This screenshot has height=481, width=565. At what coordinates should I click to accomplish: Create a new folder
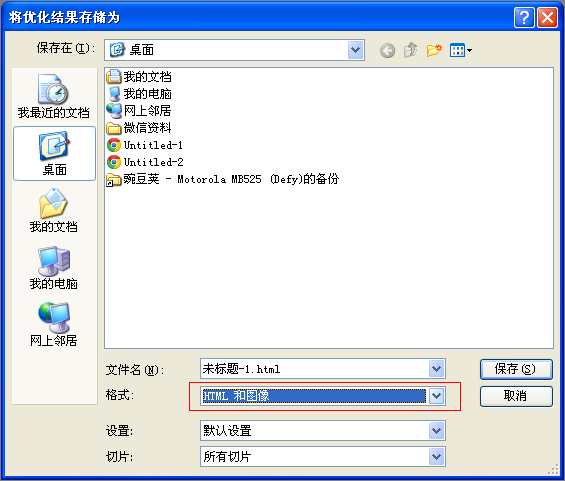434,50
